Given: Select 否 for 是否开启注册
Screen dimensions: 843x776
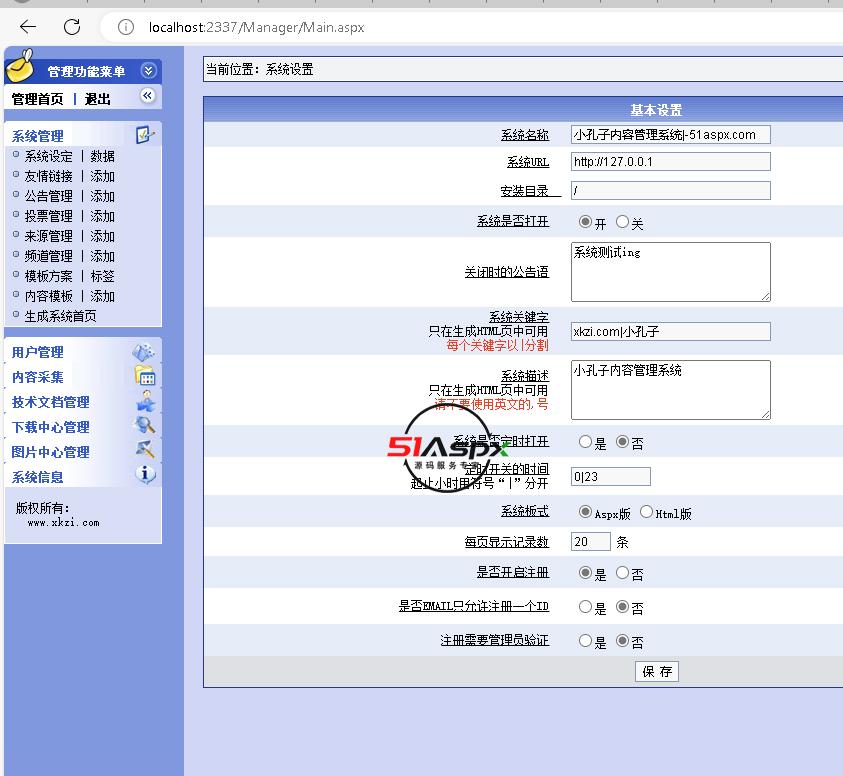Looking at the screenshot, I should pyautogui.click(x=622, y=573).
